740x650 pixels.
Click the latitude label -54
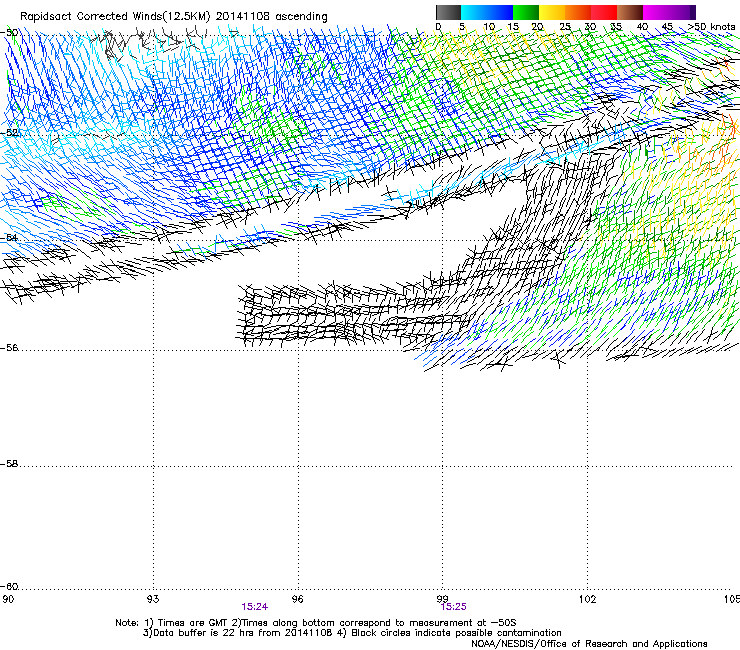pos(9,237)
